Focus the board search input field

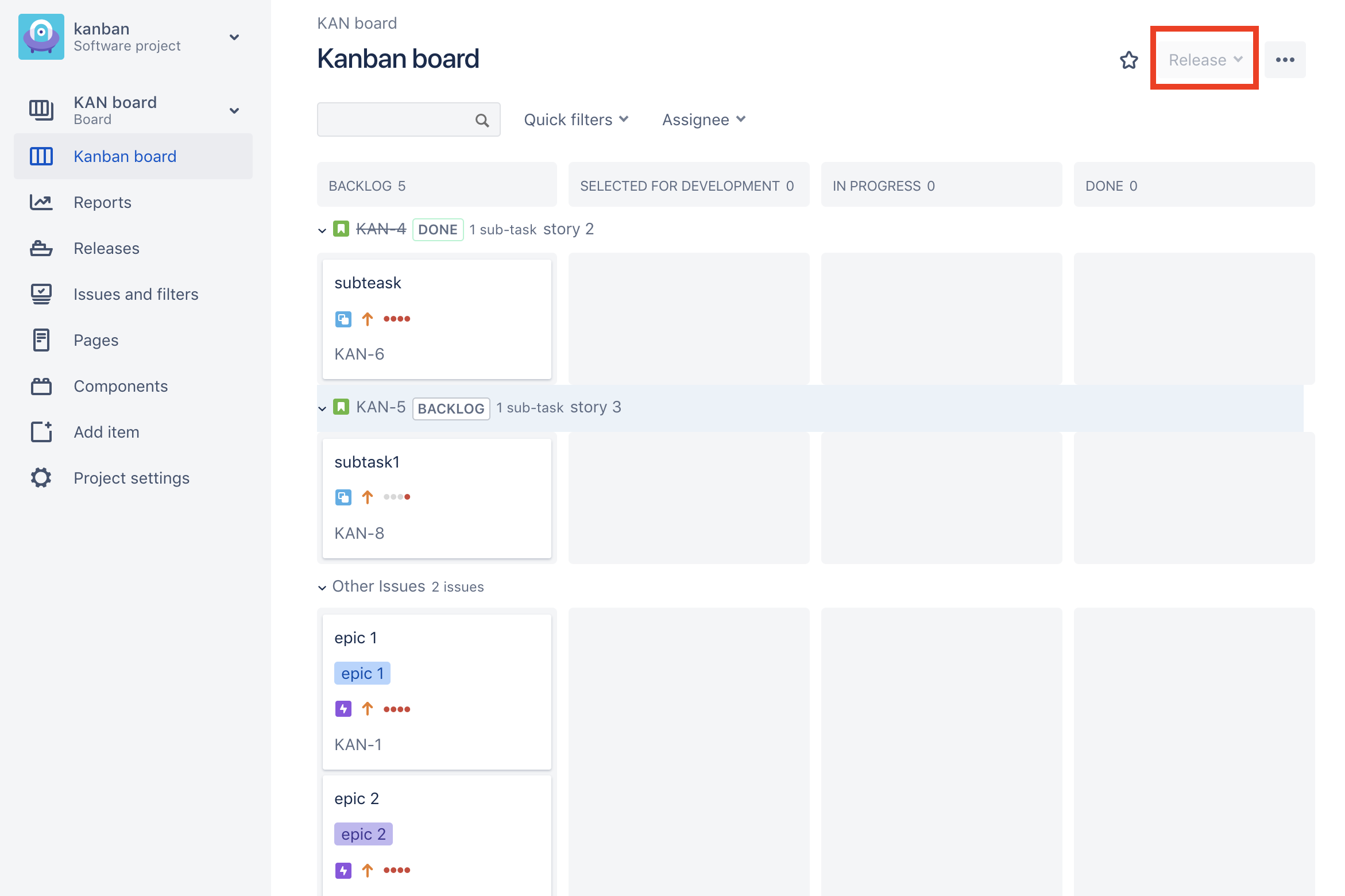pos(396,120)
